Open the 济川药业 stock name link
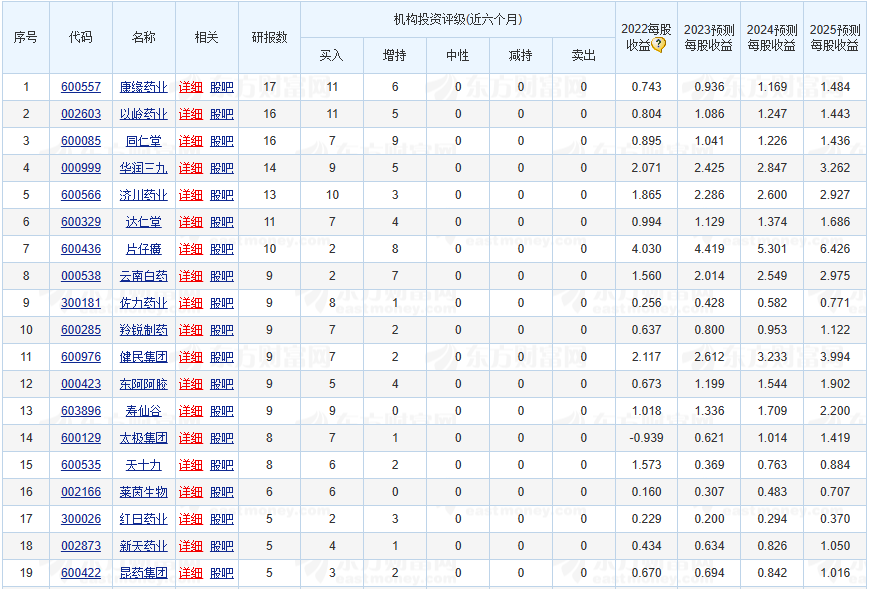 pyautogui.click(x=143, y=195)
